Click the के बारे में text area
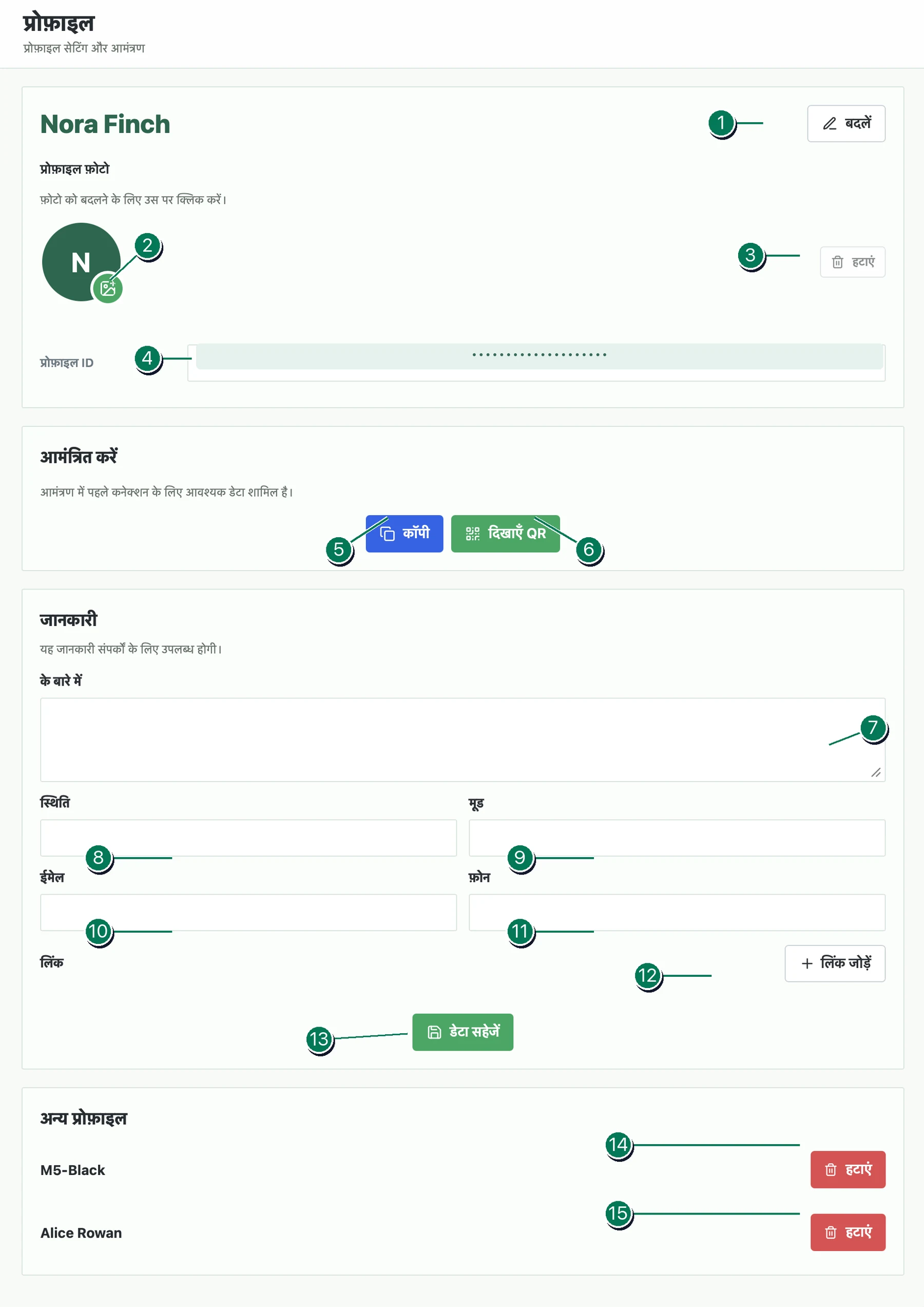924x1307 pixels. [x=462, y=740]
